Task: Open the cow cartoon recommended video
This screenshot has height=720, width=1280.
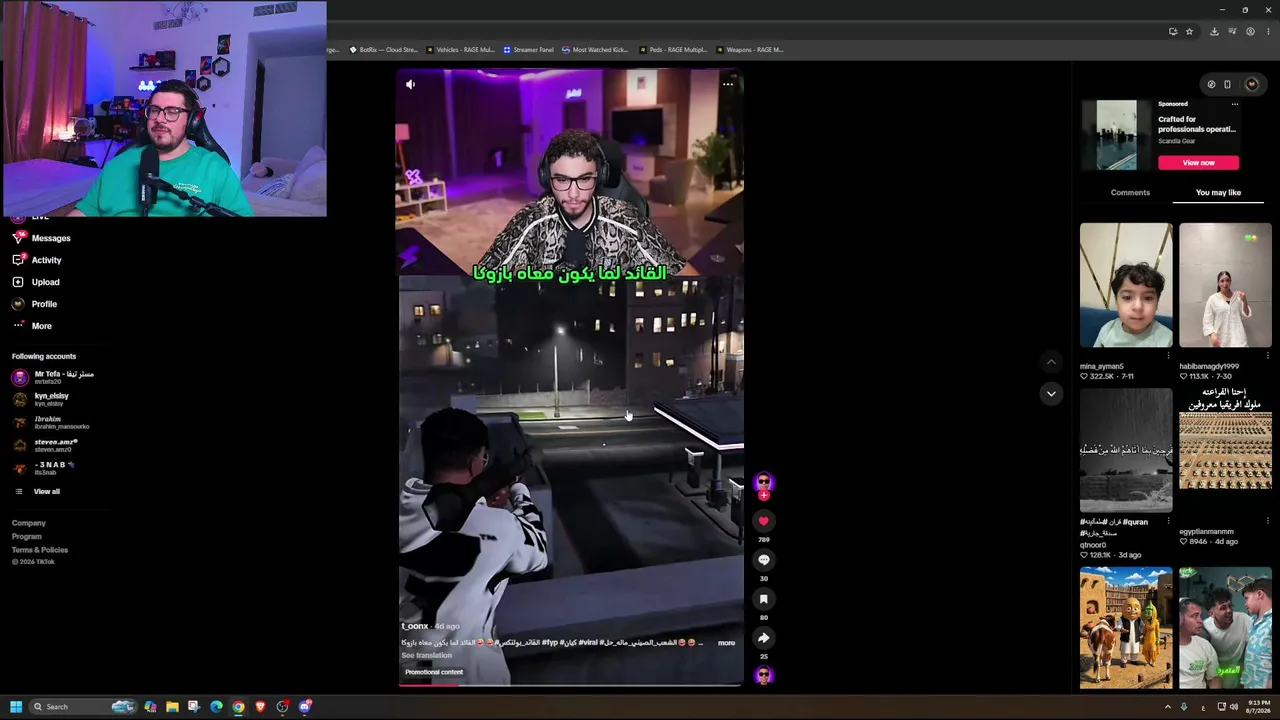Action: [1126, 628]
